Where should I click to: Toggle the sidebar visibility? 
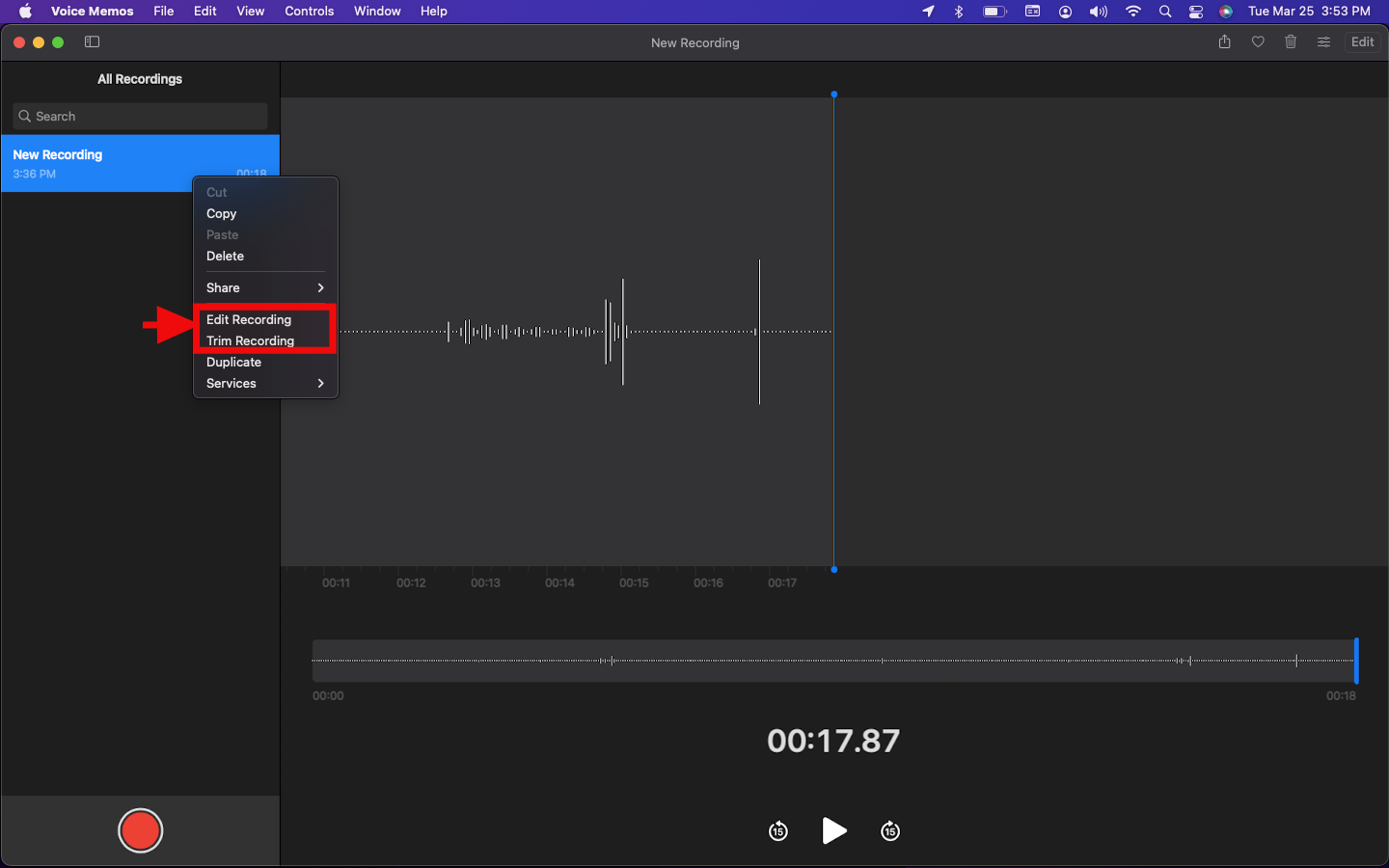pyautogui.click(x=93, y=42)
